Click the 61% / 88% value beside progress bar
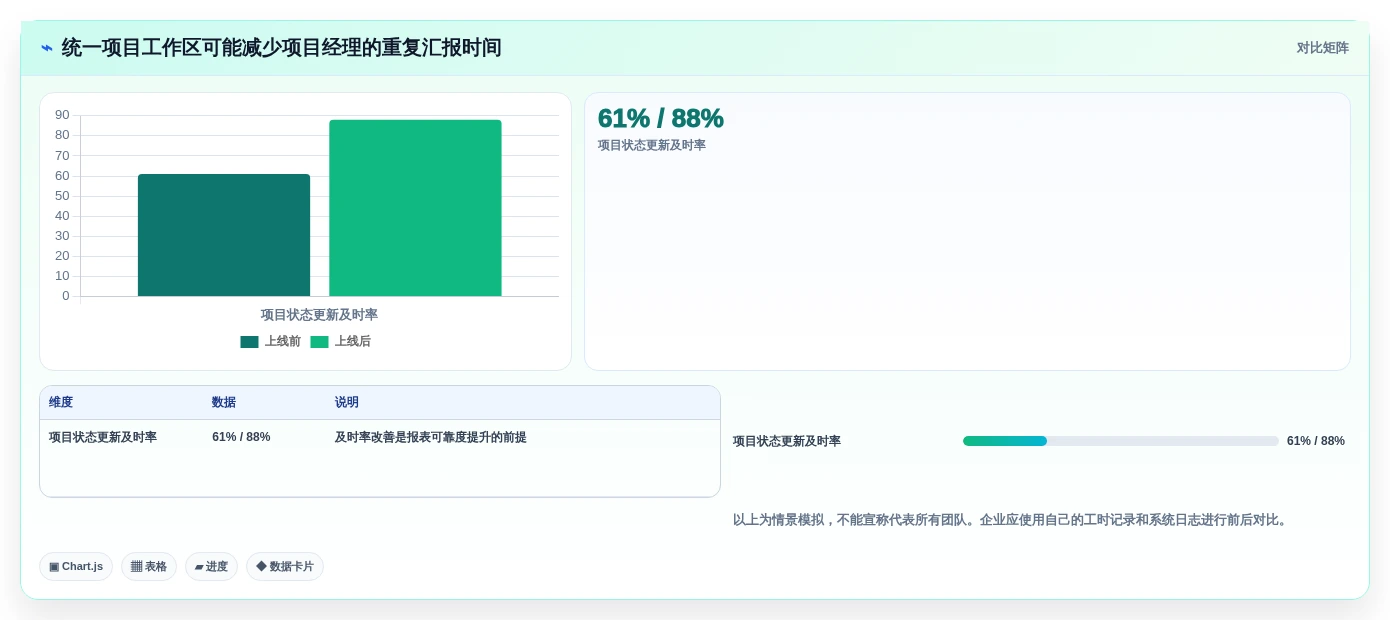Viewport: 1390px width, 620px height. coord(1316,441)
